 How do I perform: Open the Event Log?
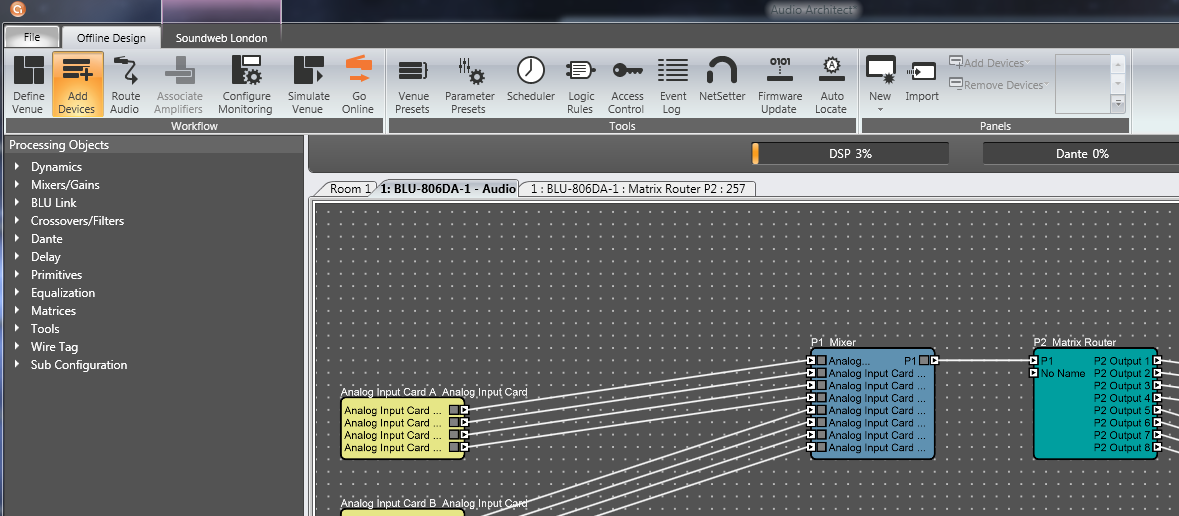click(x=673, y=85)
